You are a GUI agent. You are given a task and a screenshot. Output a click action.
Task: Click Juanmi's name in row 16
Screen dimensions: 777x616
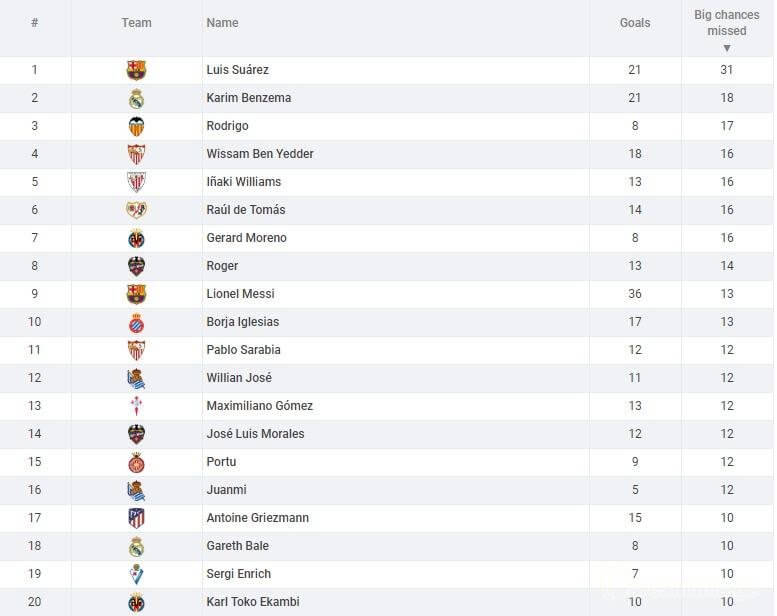pyautogui.click(x=226, y=490)
